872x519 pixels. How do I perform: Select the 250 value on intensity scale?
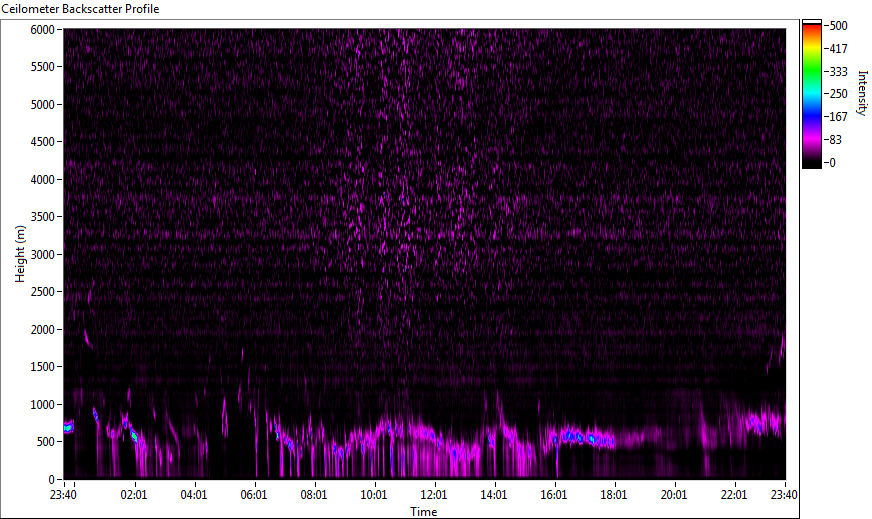click(838, 94)
